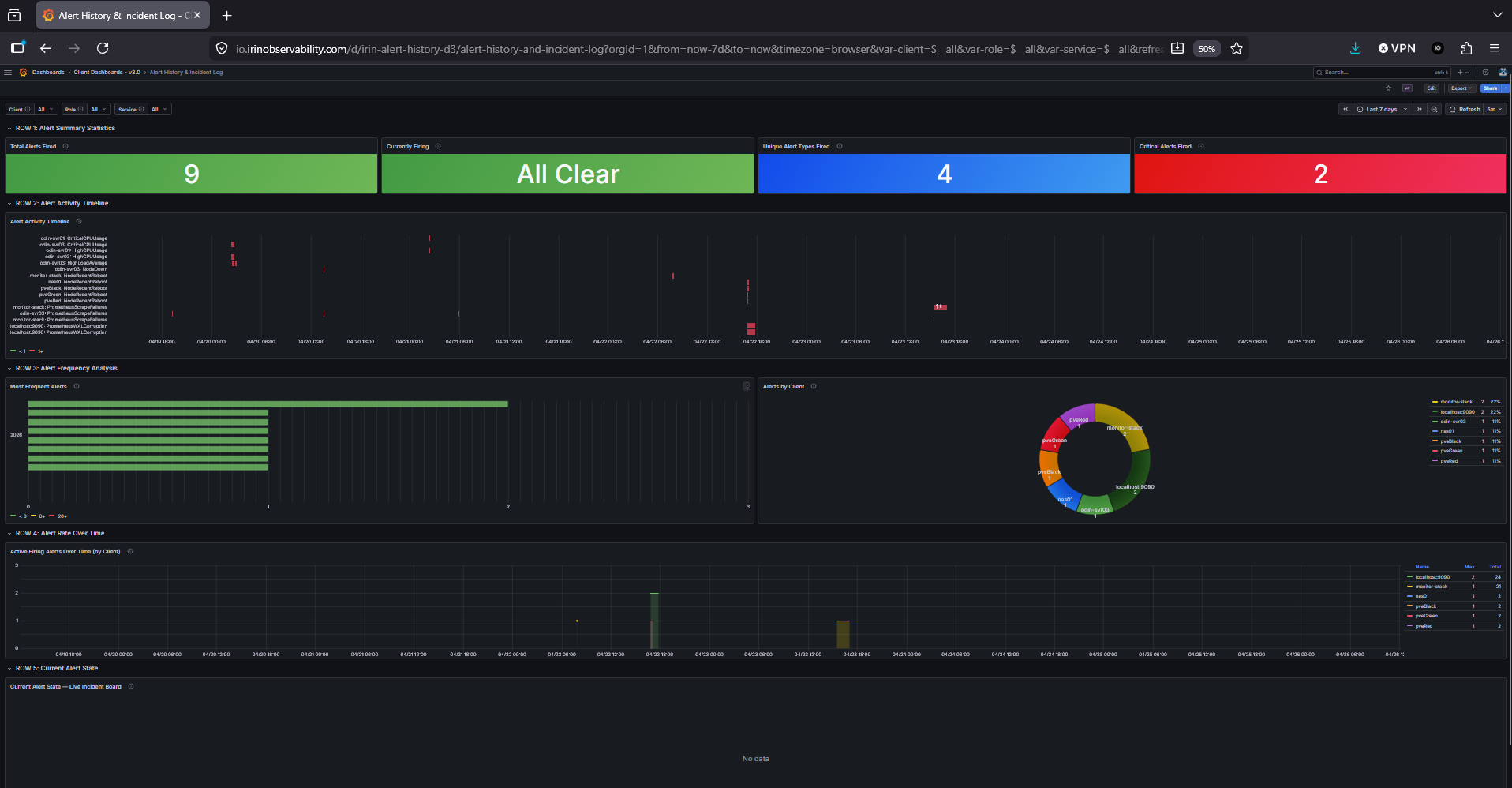The image size is (1512, 788).
Task: Collapse ROW 5: Current Alert State
Action: (56, 668)
